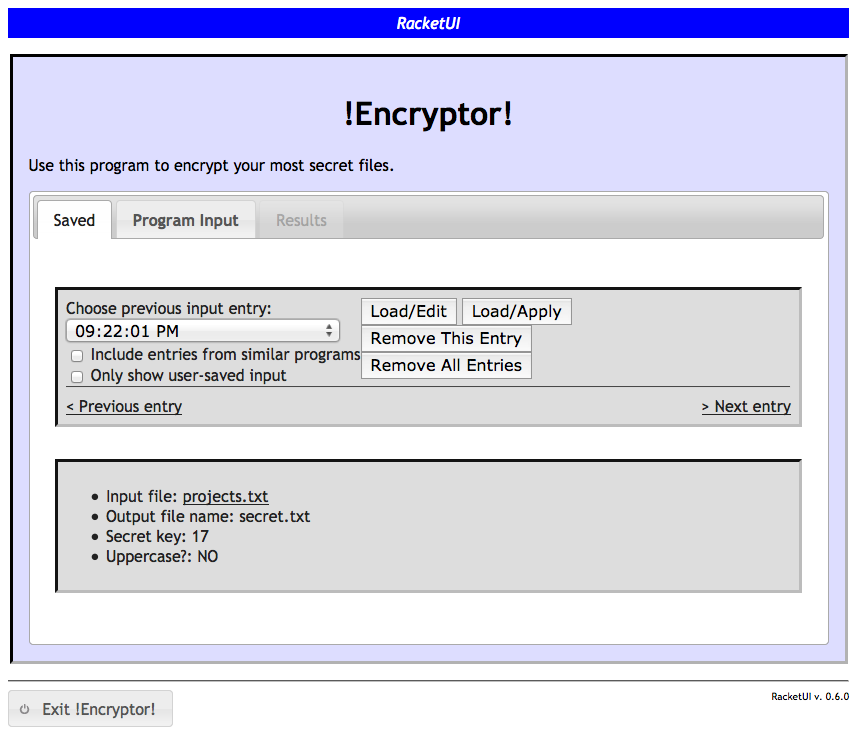Screen dimensions: 857x755
Task: Go to the Previous entry link
Action: [x=124, y=406]
